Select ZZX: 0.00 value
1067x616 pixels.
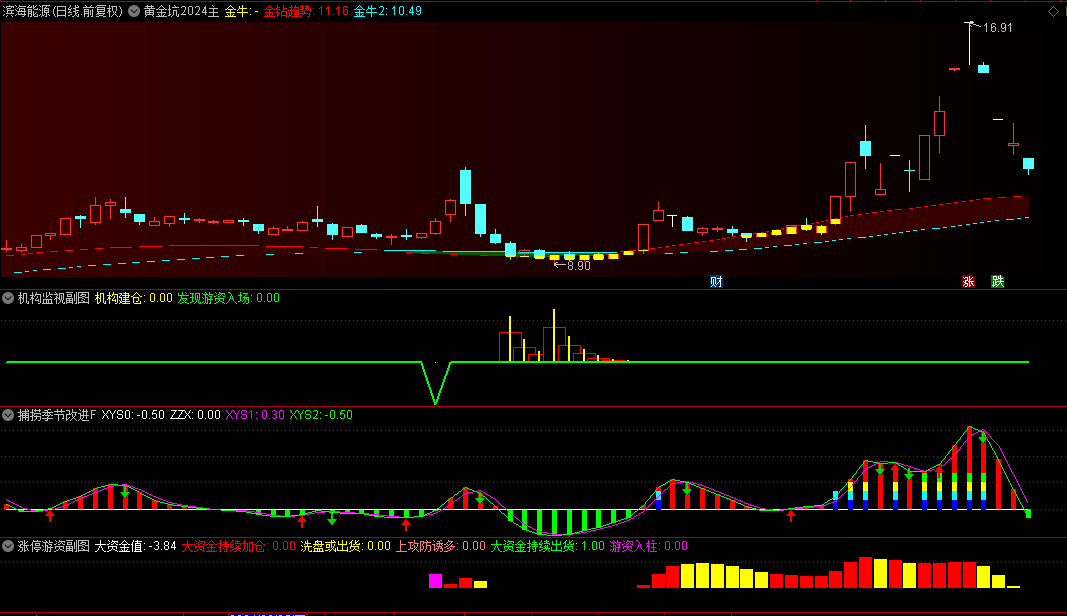coord(195,415)
